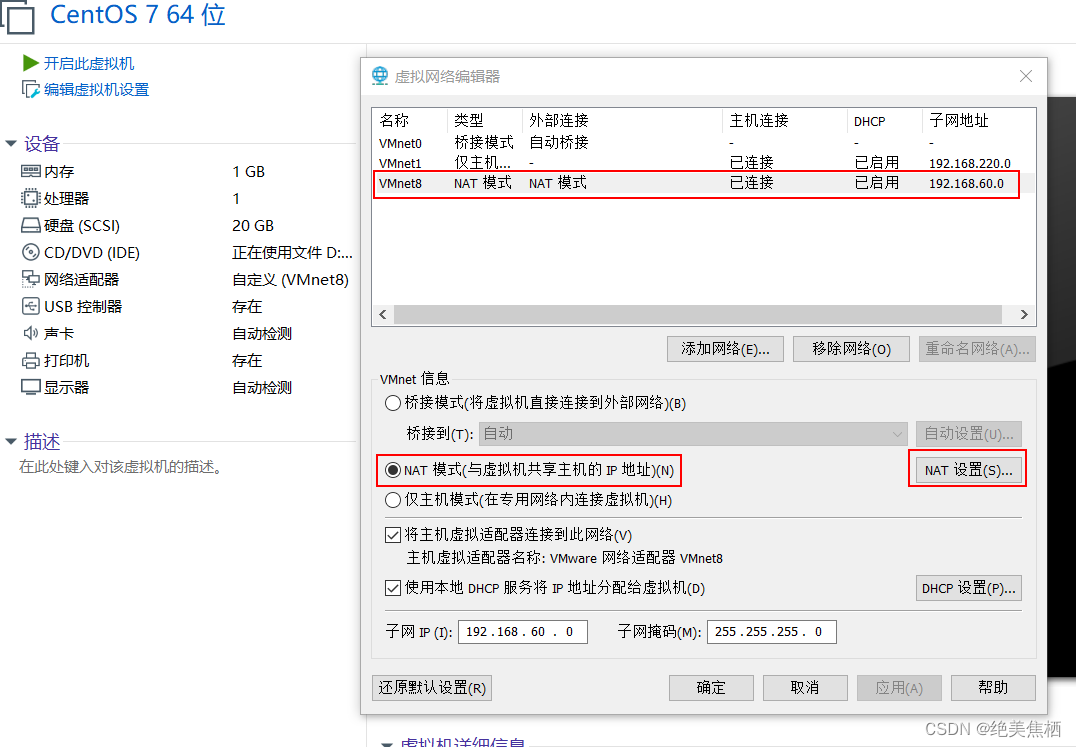Click the edit VM settings icon

tap(31, 89)
